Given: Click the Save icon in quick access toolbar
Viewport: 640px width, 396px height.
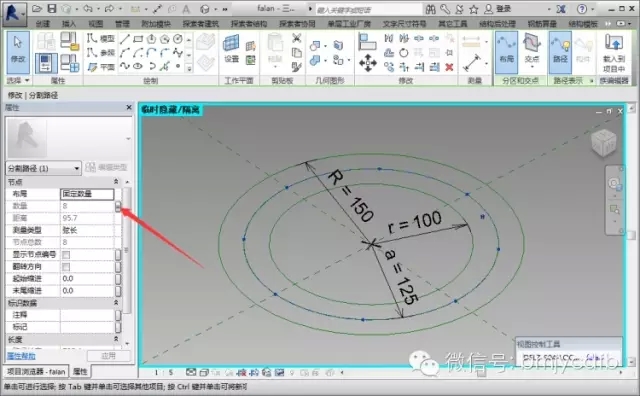Looking at the screenshot, I should click(52, 9).
